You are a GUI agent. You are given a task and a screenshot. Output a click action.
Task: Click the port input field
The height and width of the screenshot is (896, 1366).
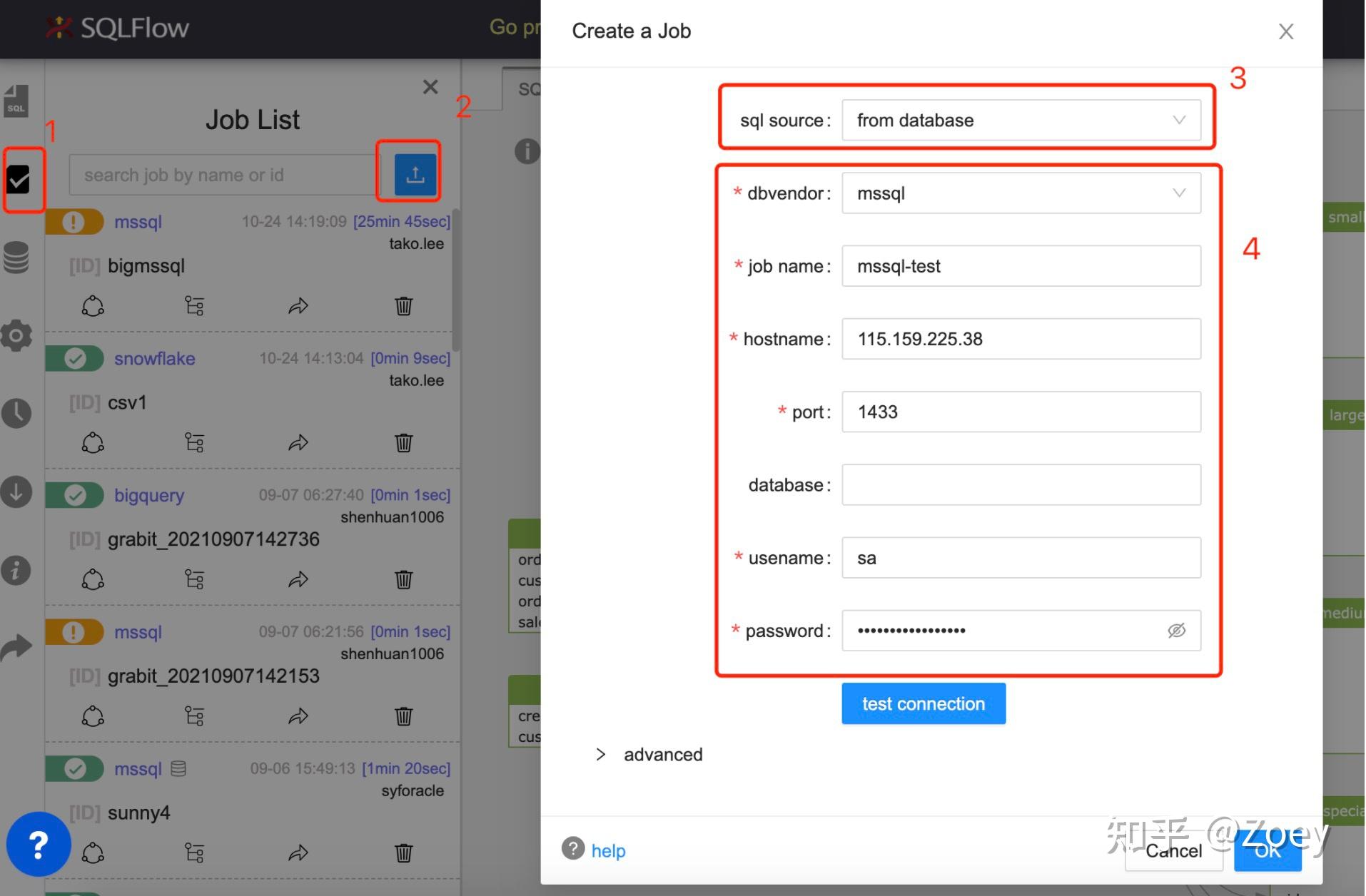click(x=1021, y=412)
